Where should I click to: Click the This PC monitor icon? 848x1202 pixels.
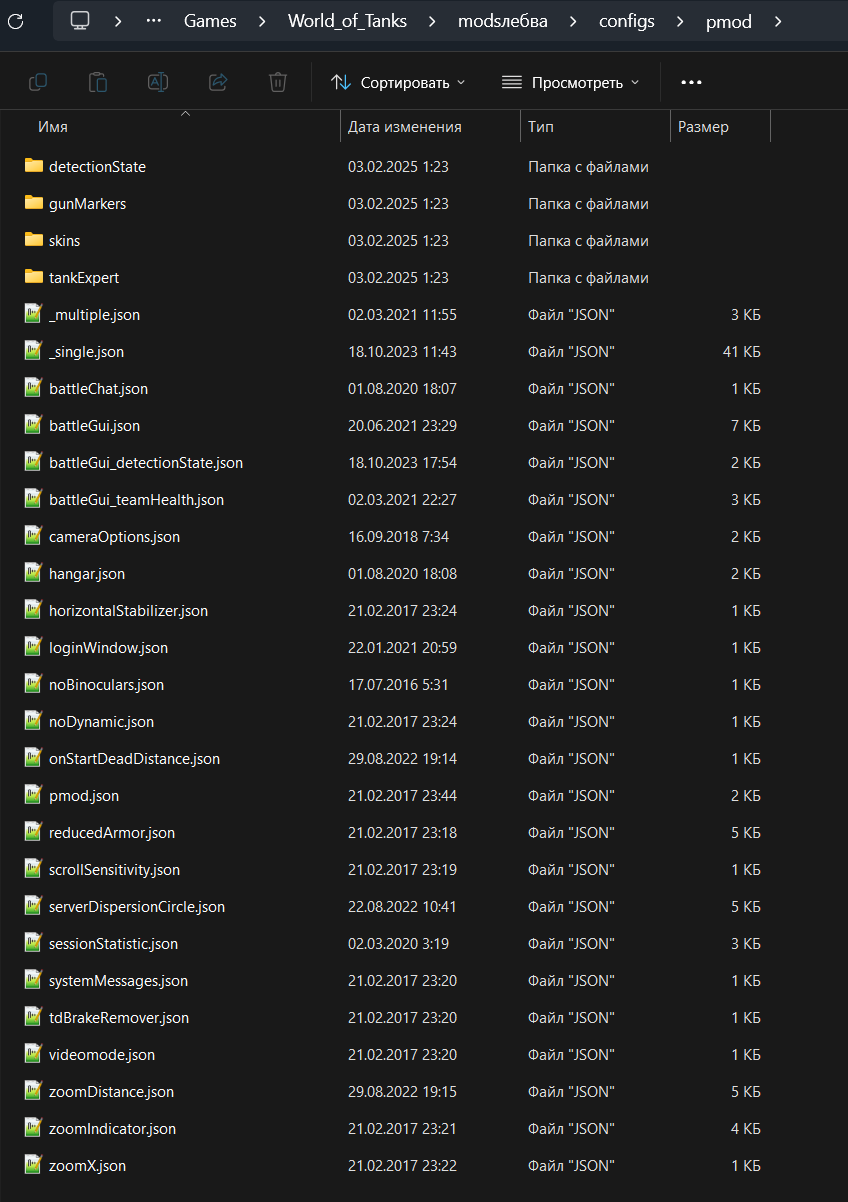click(81, 21)
